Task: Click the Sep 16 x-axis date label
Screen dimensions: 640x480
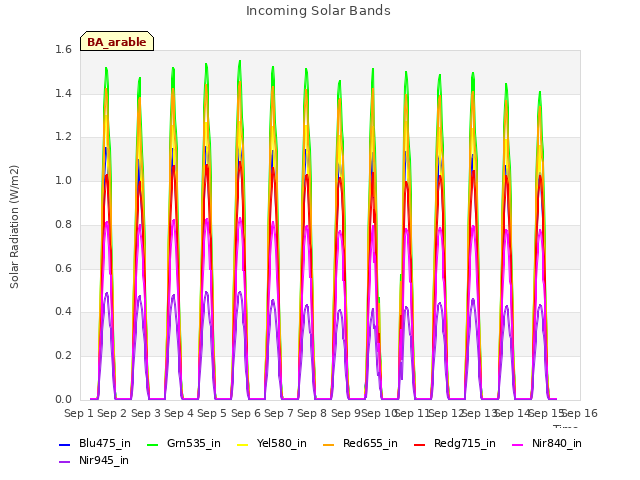Action: (x=580, y=413)
